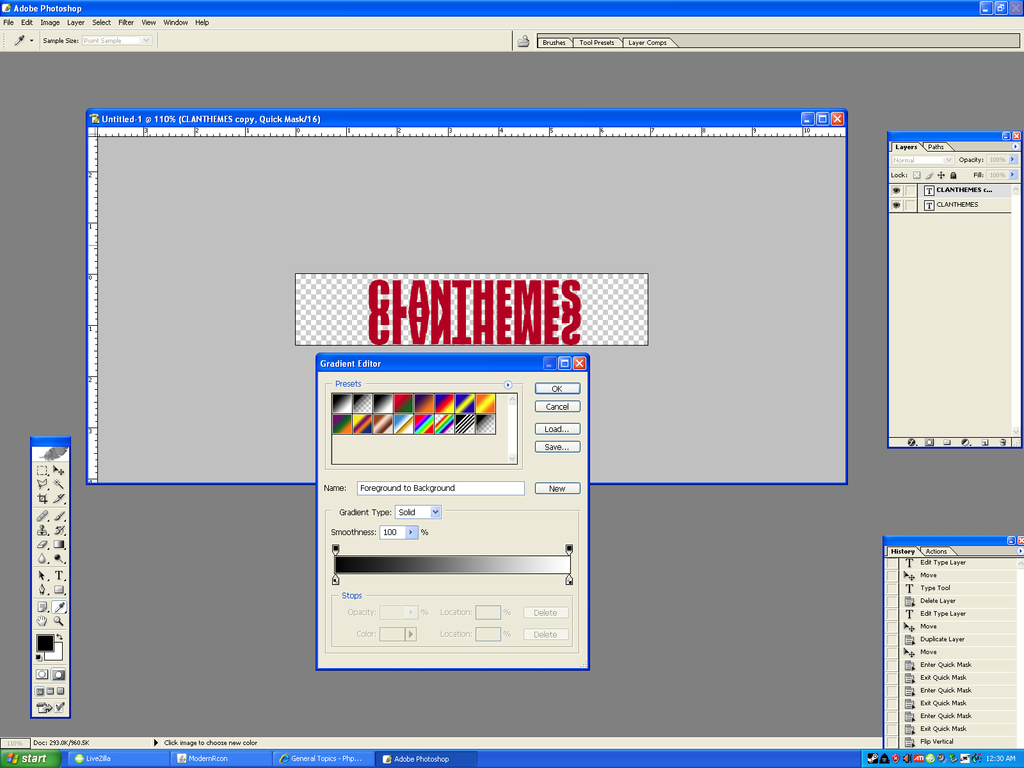Click add layer mask icon in Layers panel
The height and width of the screenshot is (768, 1024).
pos(929,442)
